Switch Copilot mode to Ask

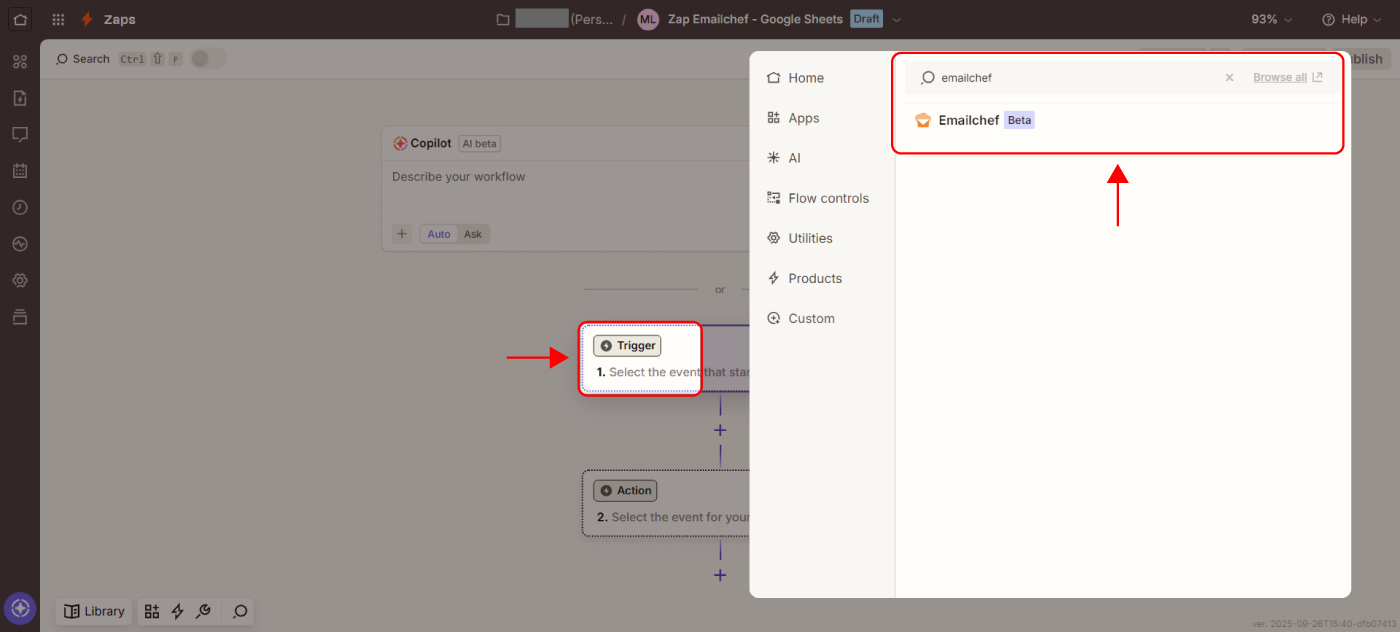473,234
